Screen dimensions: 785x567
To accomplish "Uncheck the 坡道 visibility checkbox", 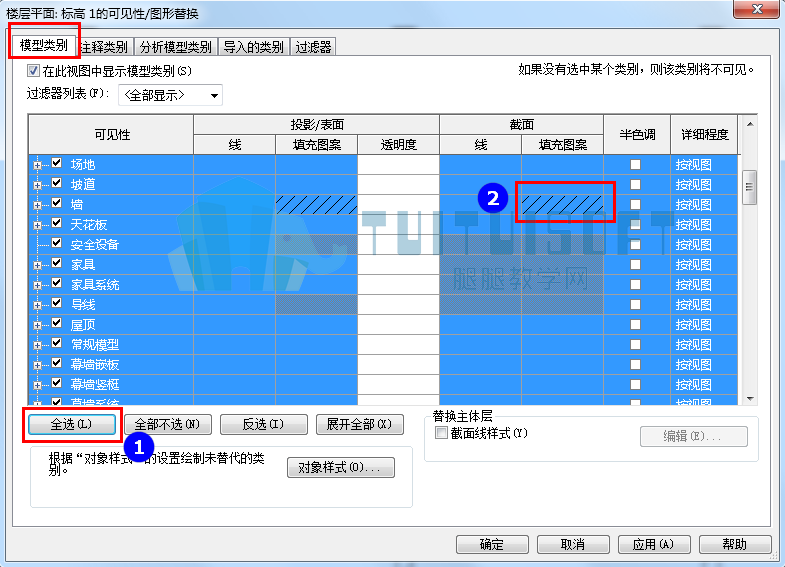I will point(57,183).
